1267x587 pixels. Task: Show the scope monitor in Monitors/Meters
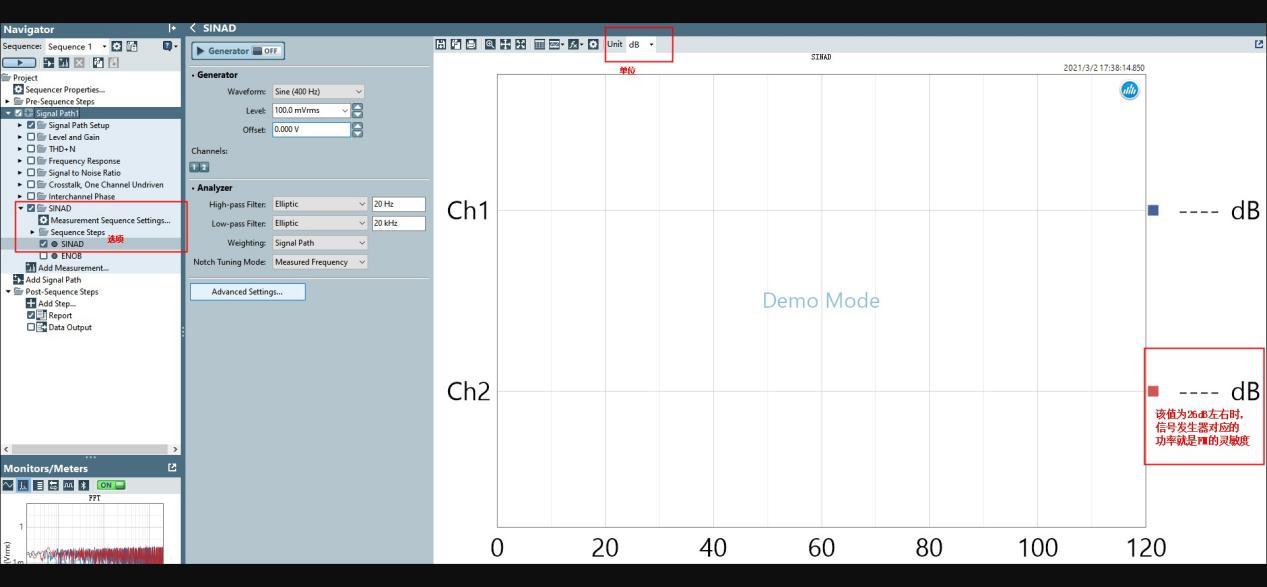point(9,485)
